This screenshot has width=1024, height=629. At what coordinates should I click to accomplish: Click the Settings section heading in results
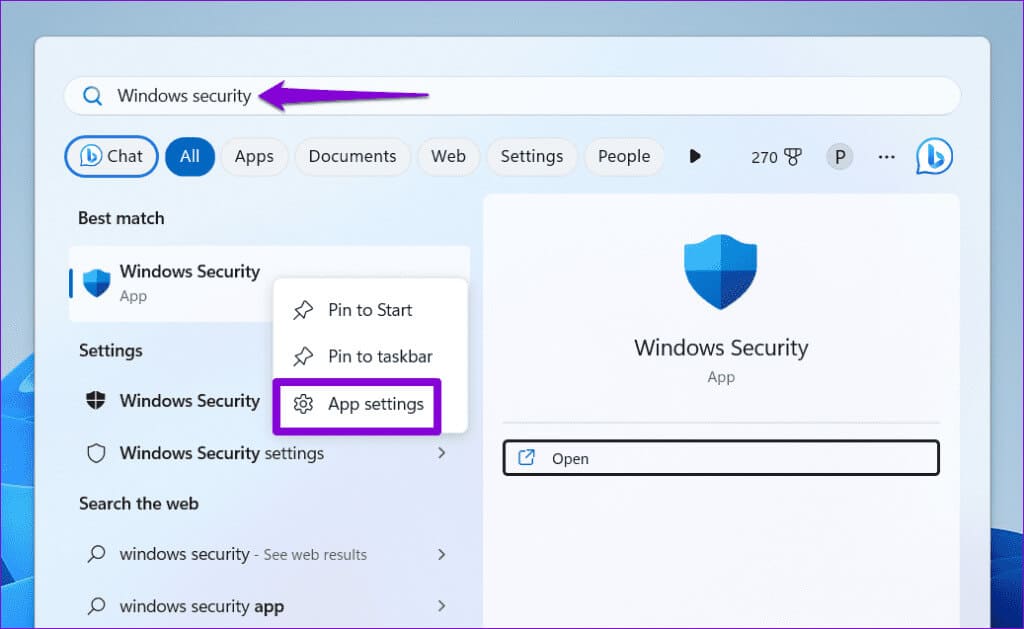[x=110, y=351]
